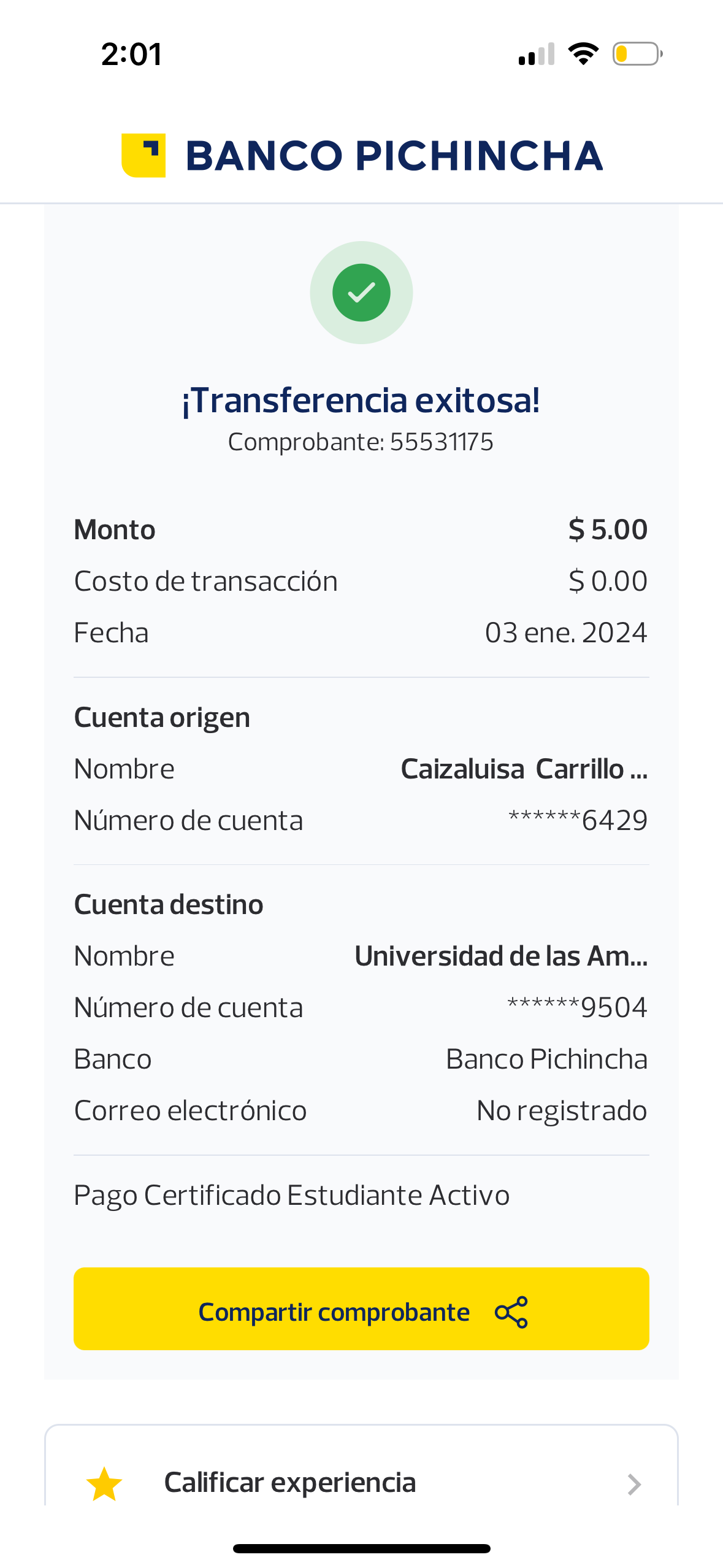Tap the green success checkmark icon
723x1568 pixels.
tap(361, 293)
